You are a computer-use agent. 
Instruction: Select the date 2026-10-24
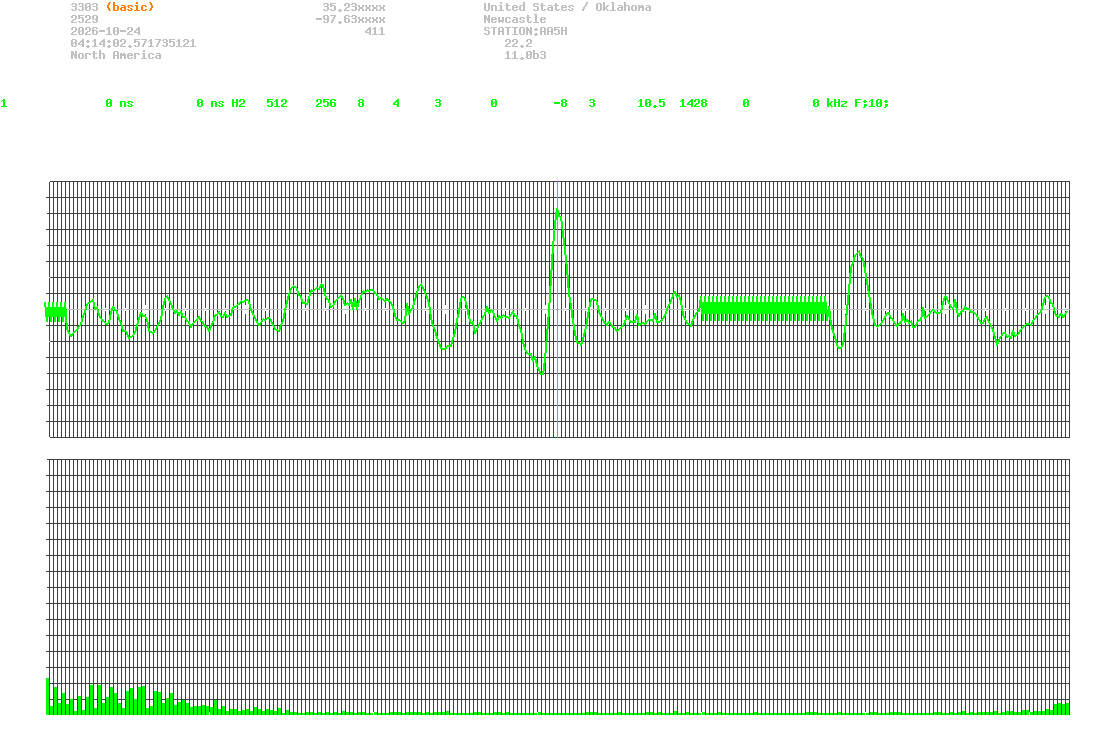tap(105, 31)
